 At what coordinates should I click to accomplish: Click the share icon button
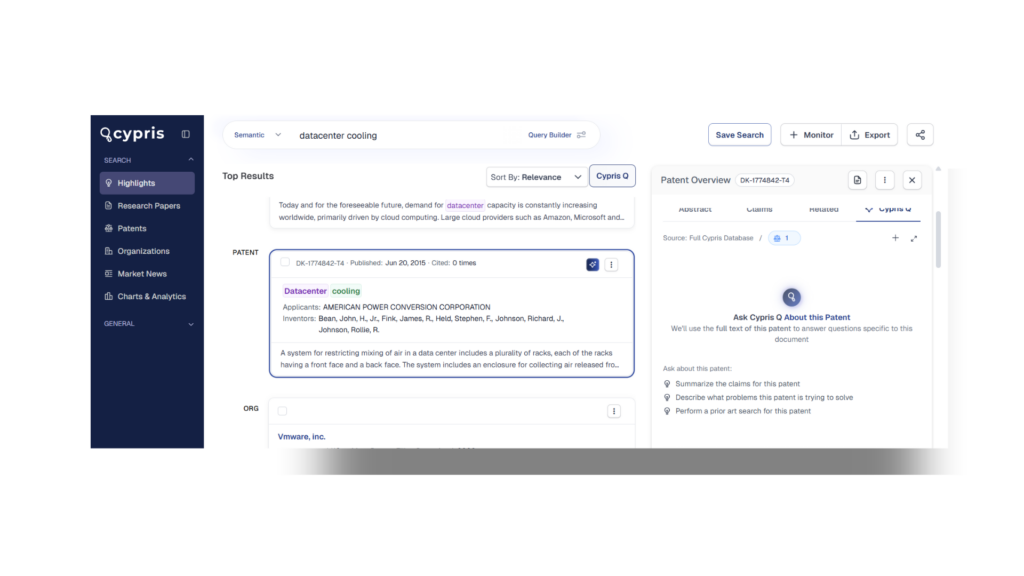(920, 135)
